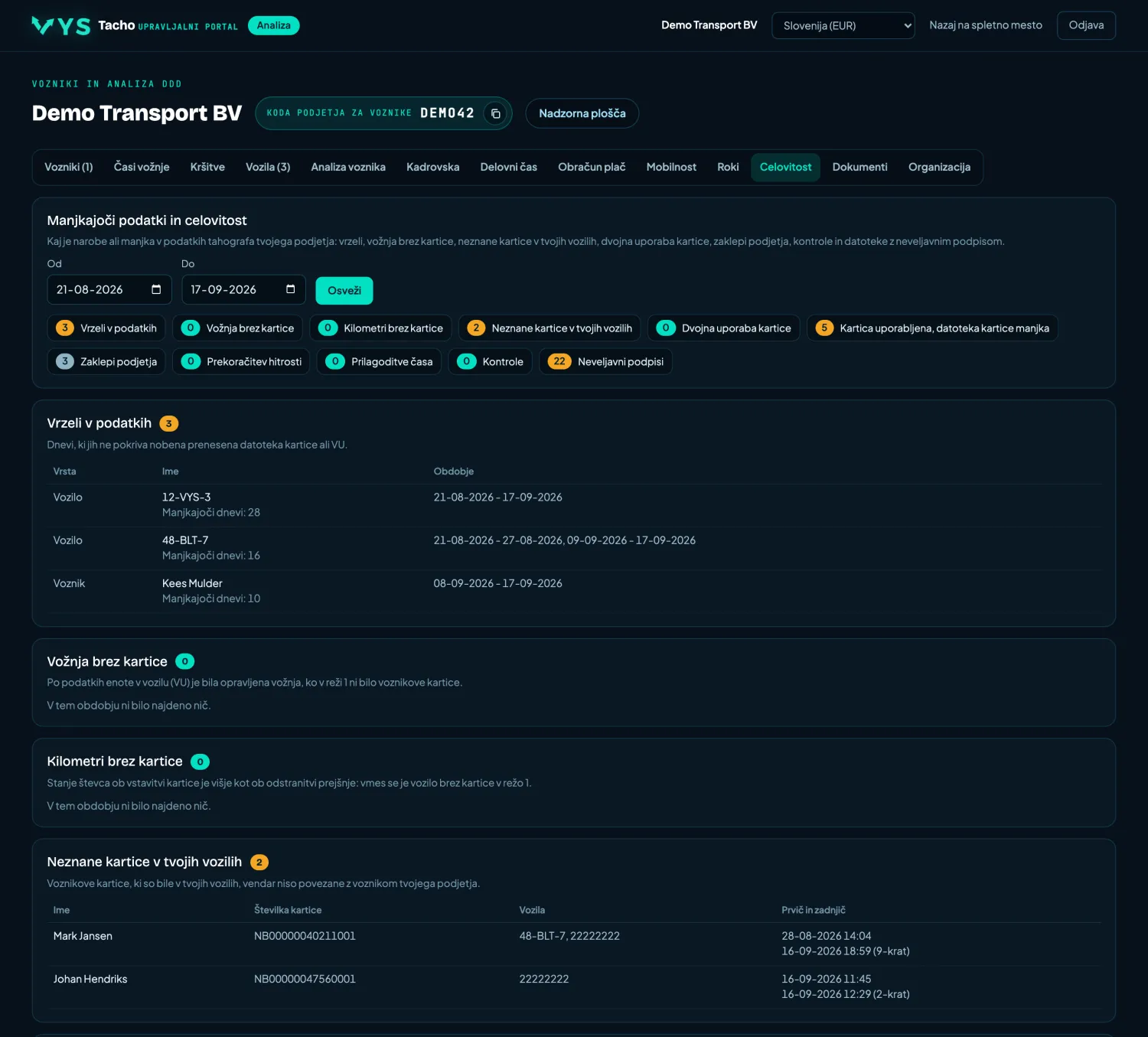Open the Slovenija (EUR) country dropdown

(x=843, y=25)
